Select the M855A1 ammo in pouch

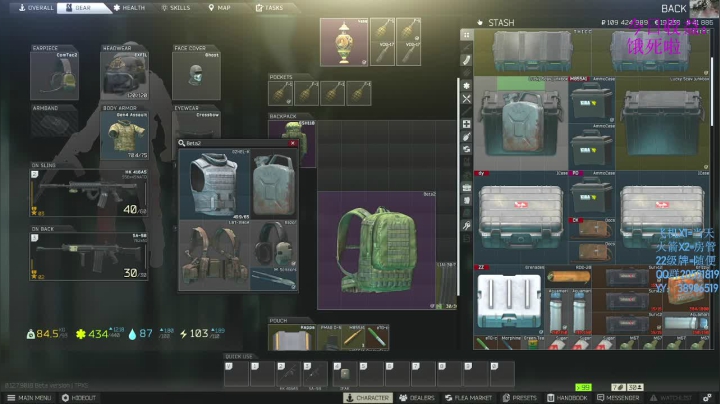tap(353, 338)
